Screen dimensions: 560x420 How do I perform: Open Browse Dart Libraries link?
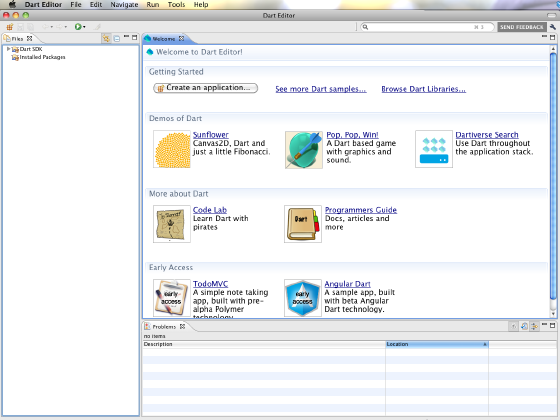point(424,89)
